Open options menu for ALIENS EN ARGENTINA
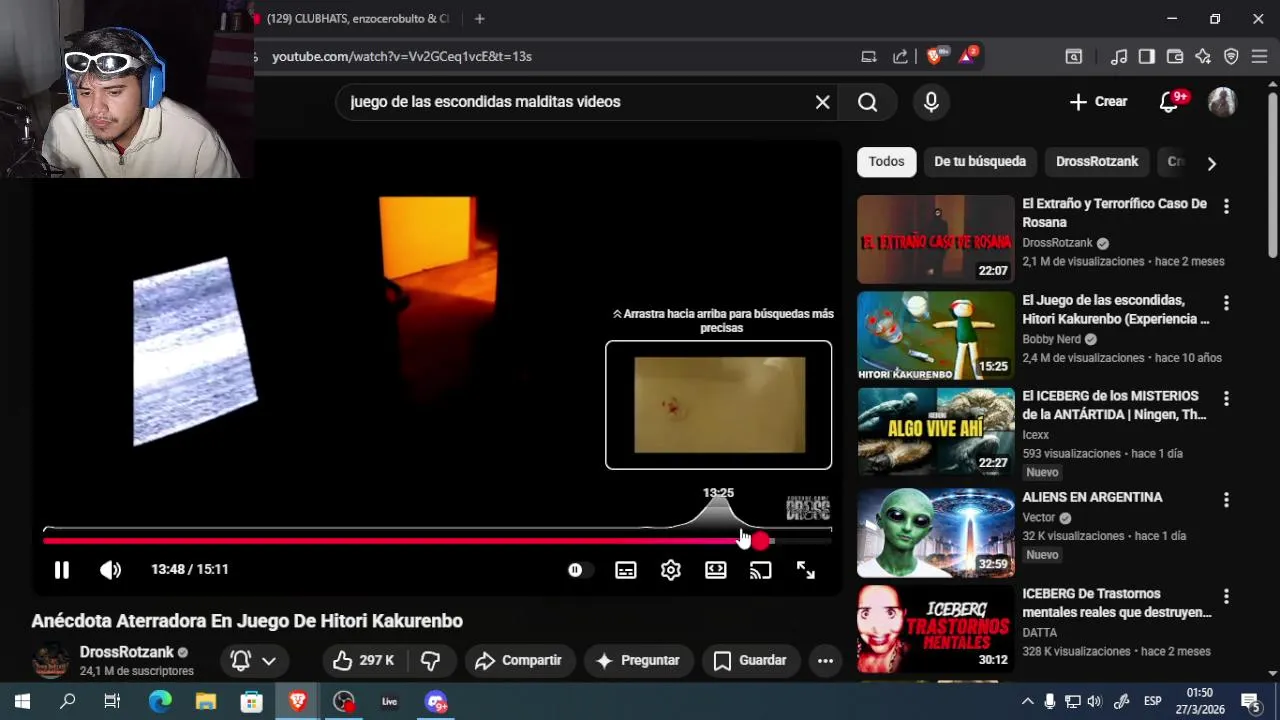Screen dimensions: 1280x720 click(x=1226, y=499)
